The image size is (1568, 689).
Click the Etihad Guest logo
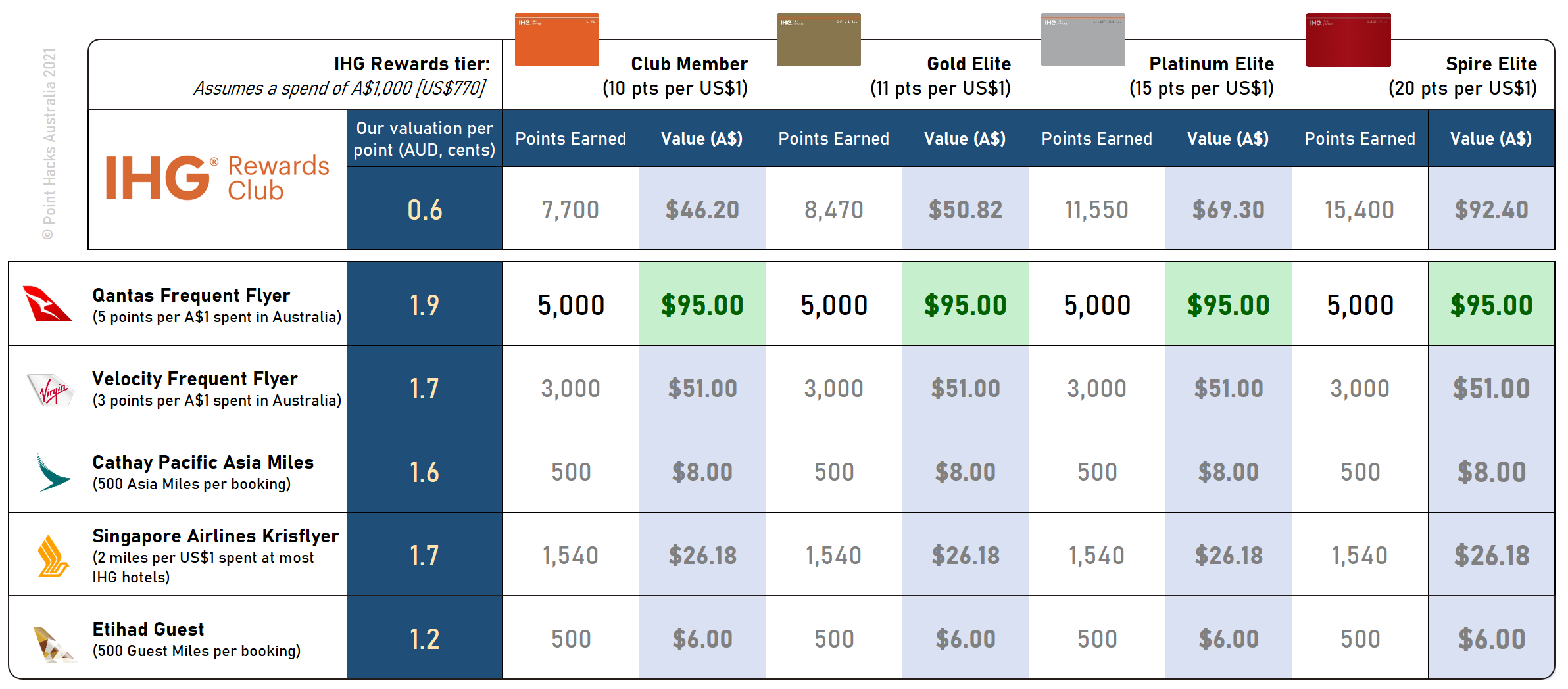coord(54,643)
